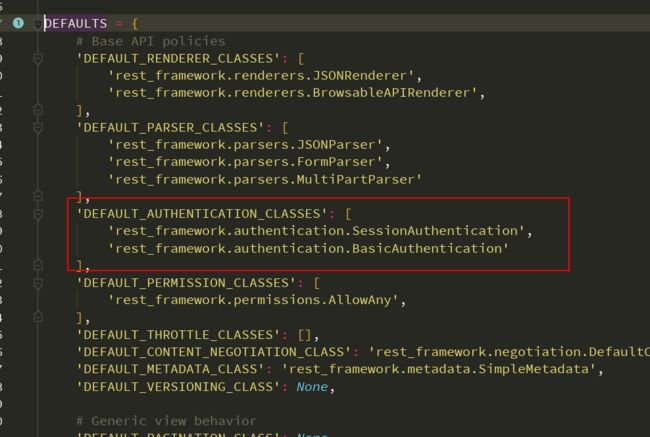The image size is (650, 437).
Task: Click the 'DEFAULT_VERSIONING_CLASS' key
Action: [178, 387]
